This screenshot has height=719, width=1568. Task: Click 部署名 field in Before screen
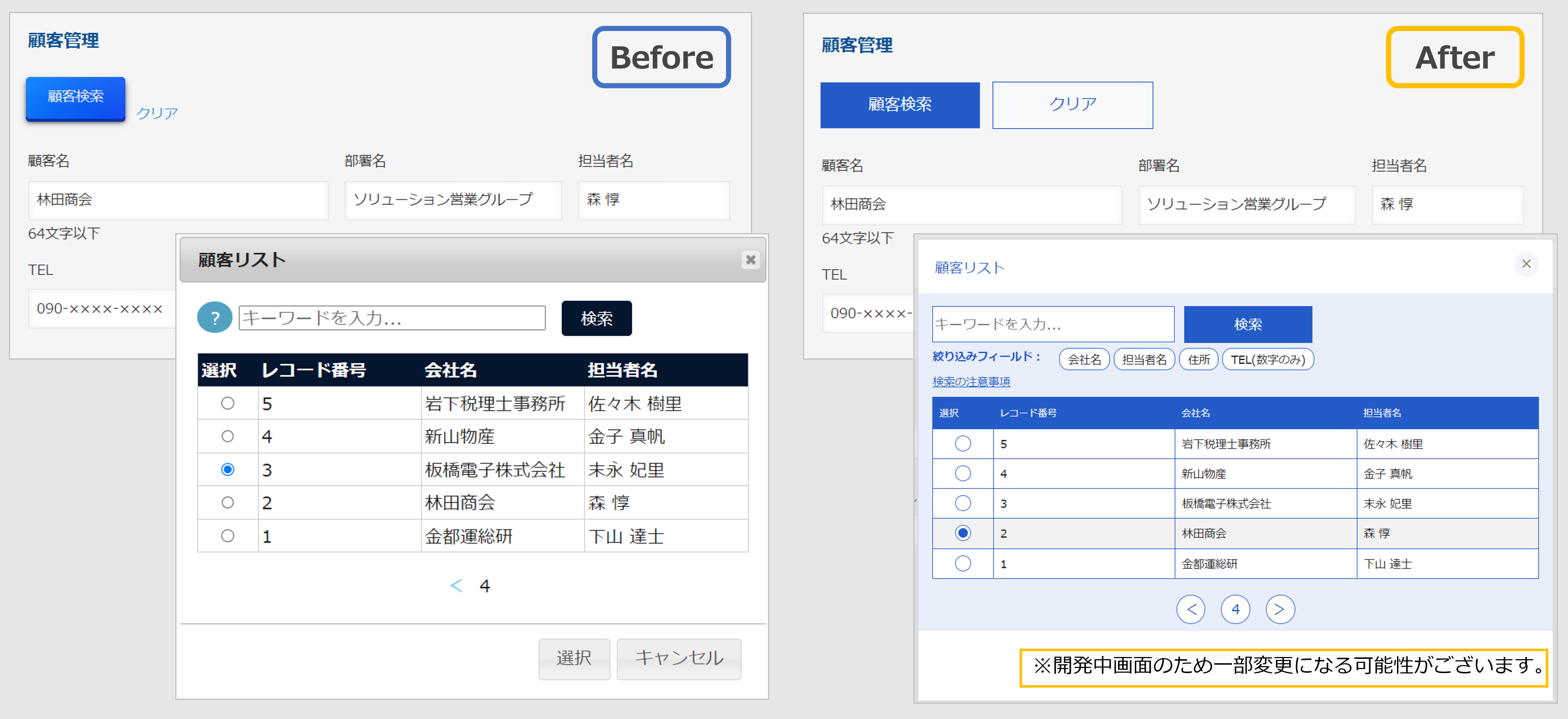(x=453, y=200)
